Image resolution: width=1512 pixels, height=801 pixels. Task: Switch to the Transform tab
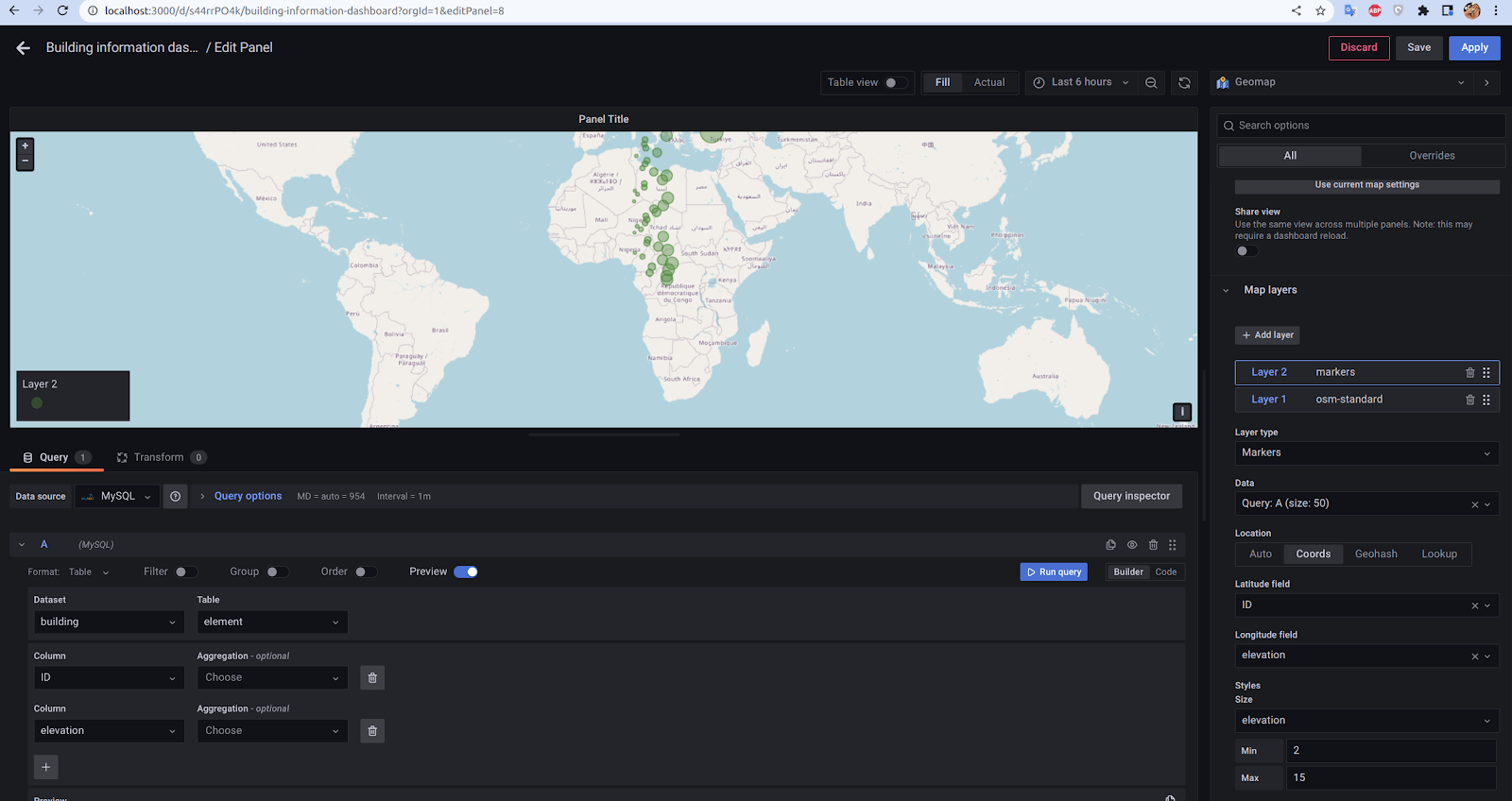[160, 458]
